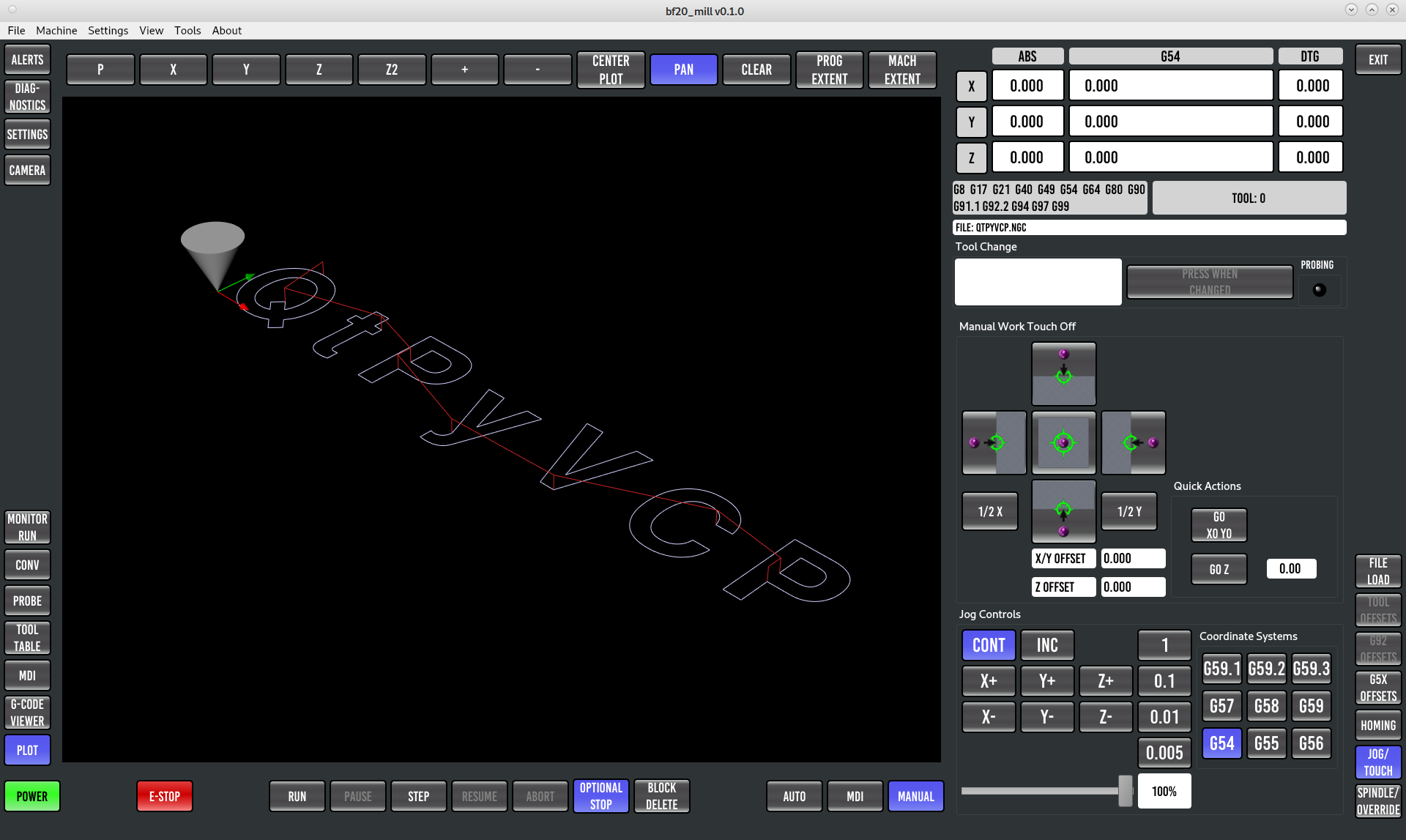Image resolution: width=1406 pixels, height=840 pixels.
Task: Jog Y- axis
Action: pyautogui.click(x=1047, y=717)
